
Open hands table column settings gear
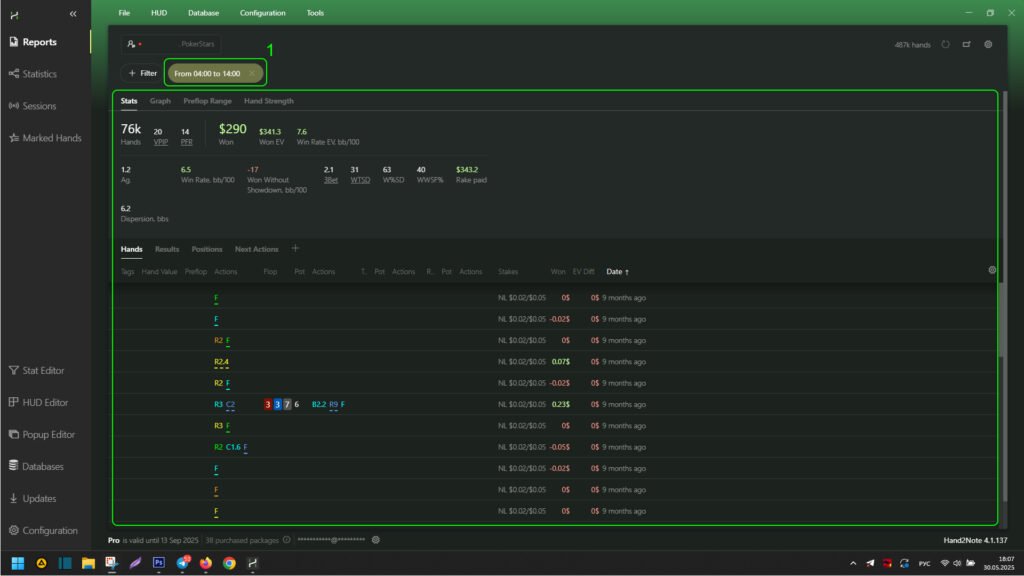992,270
